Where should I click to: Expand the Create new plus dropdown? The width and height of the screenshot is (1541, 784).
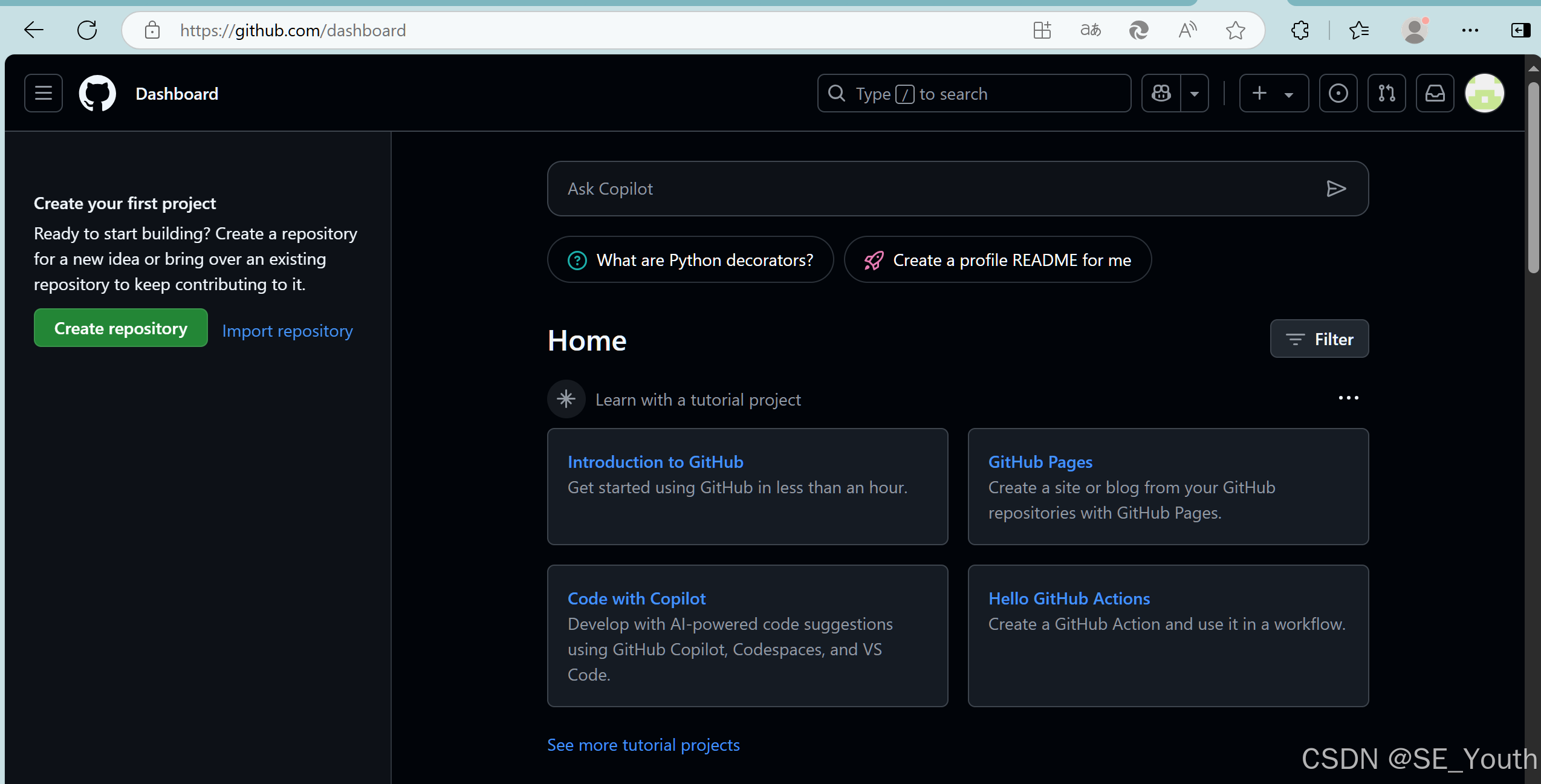(1274, 93)
